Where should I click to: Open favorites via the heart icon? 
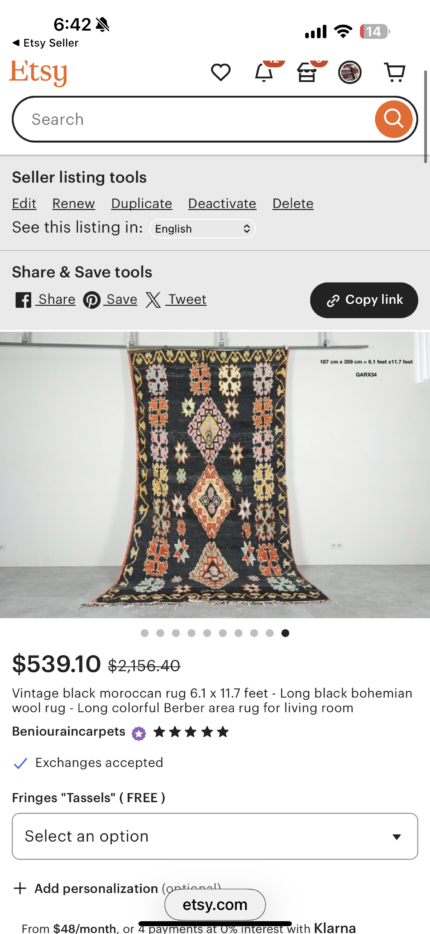click(221, 73)
